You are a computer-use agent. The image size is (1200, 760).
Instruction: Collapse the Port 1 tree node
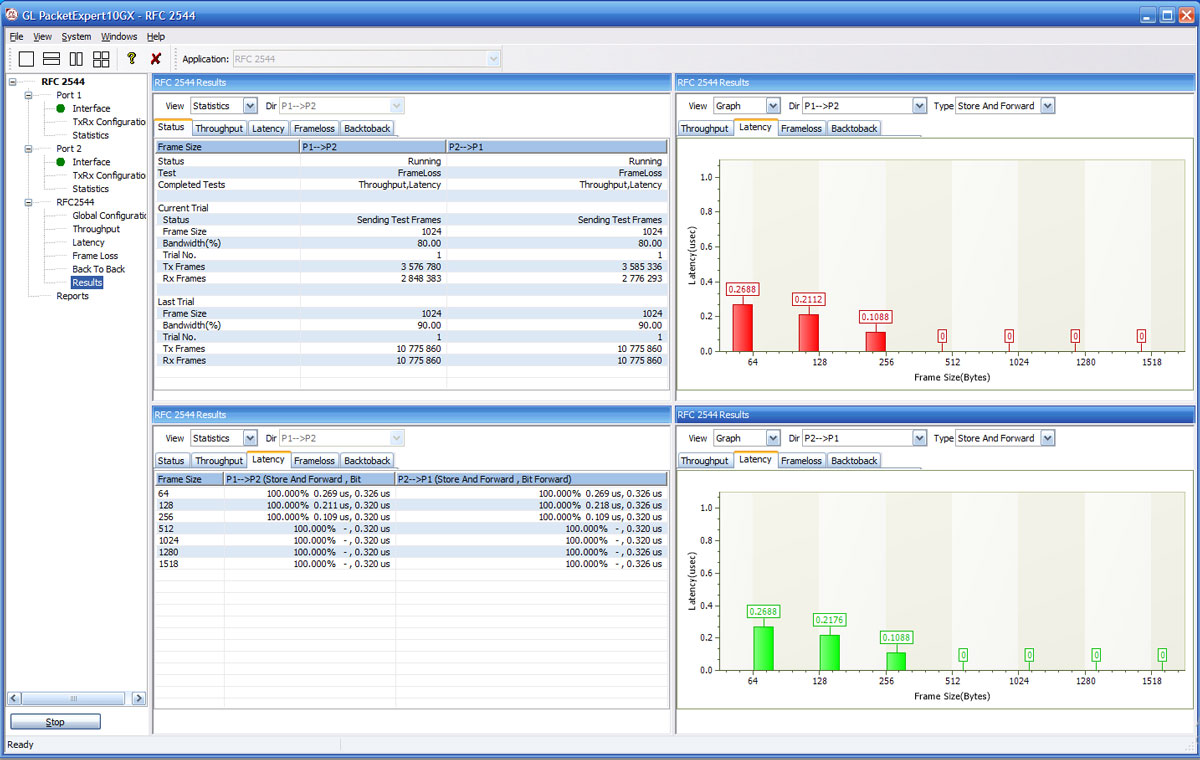pos(29,95)
